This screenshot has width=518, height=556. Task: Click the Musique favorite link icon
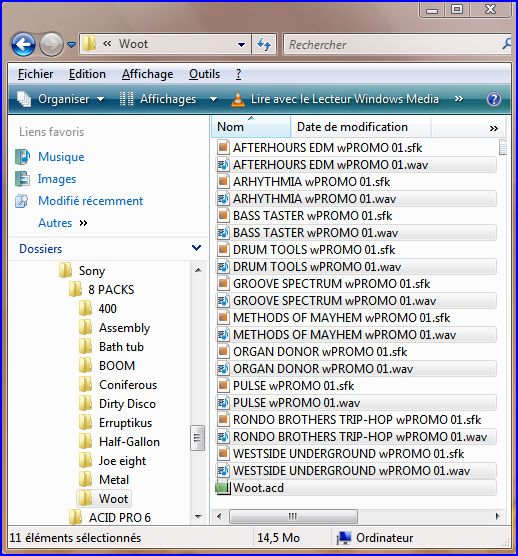22,157
